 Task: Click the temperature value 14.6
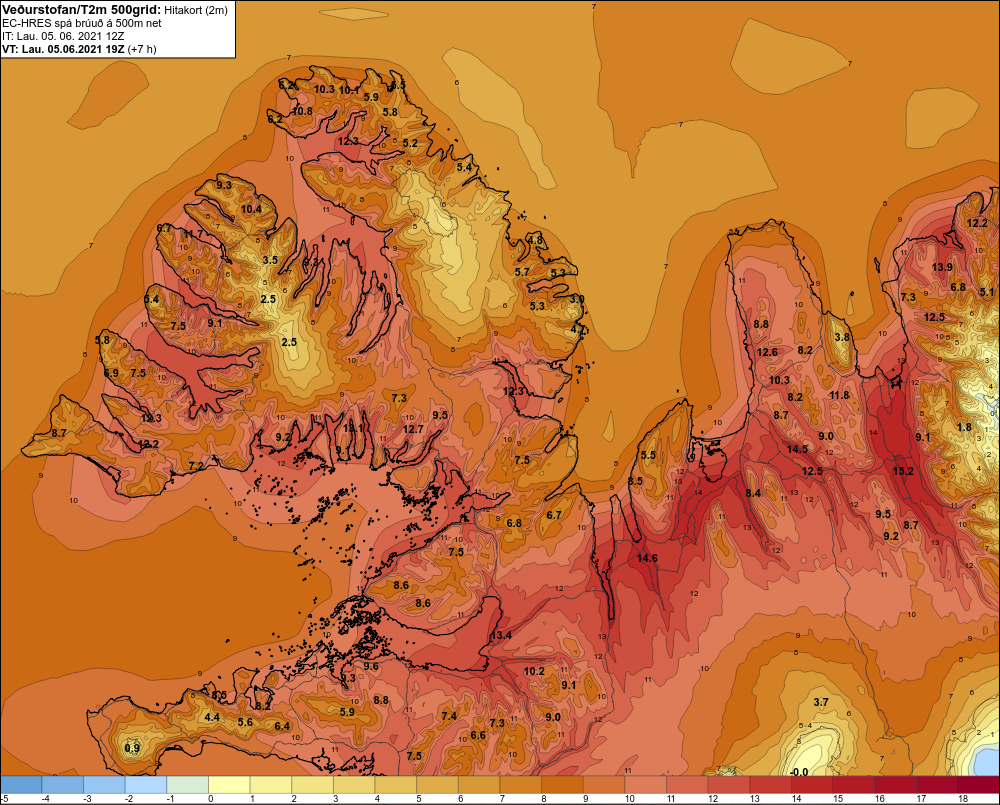647,558
